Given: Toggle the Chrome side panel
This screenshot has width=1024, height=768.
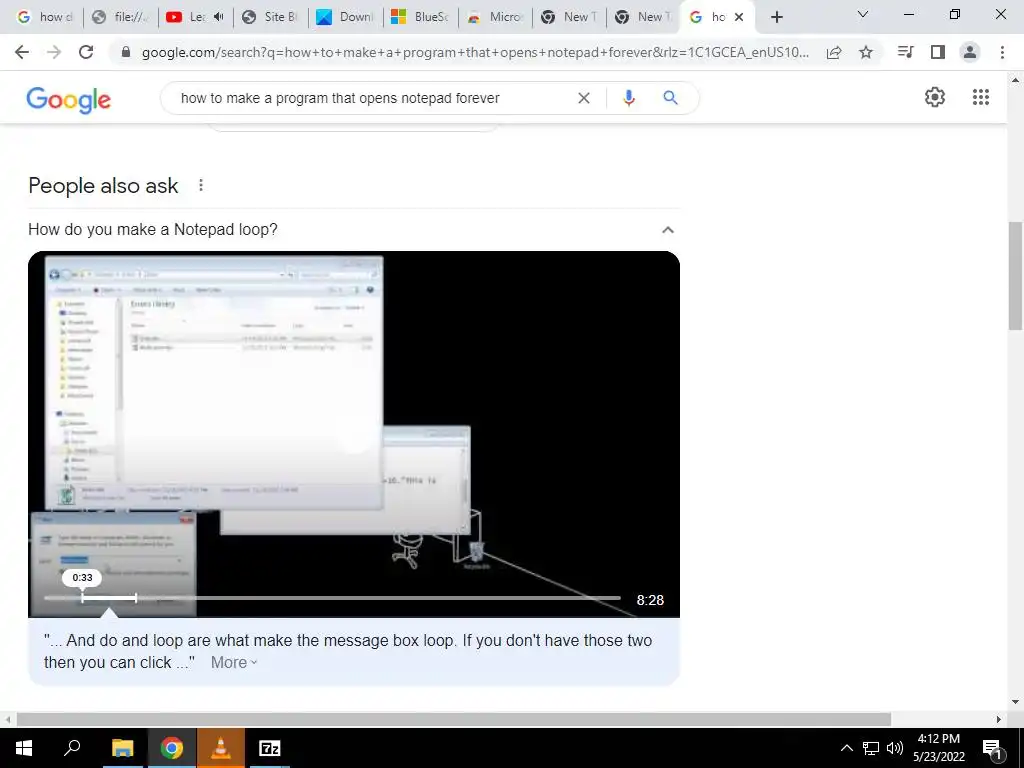Looking at the screenshot, I should (x=938, y=52).
